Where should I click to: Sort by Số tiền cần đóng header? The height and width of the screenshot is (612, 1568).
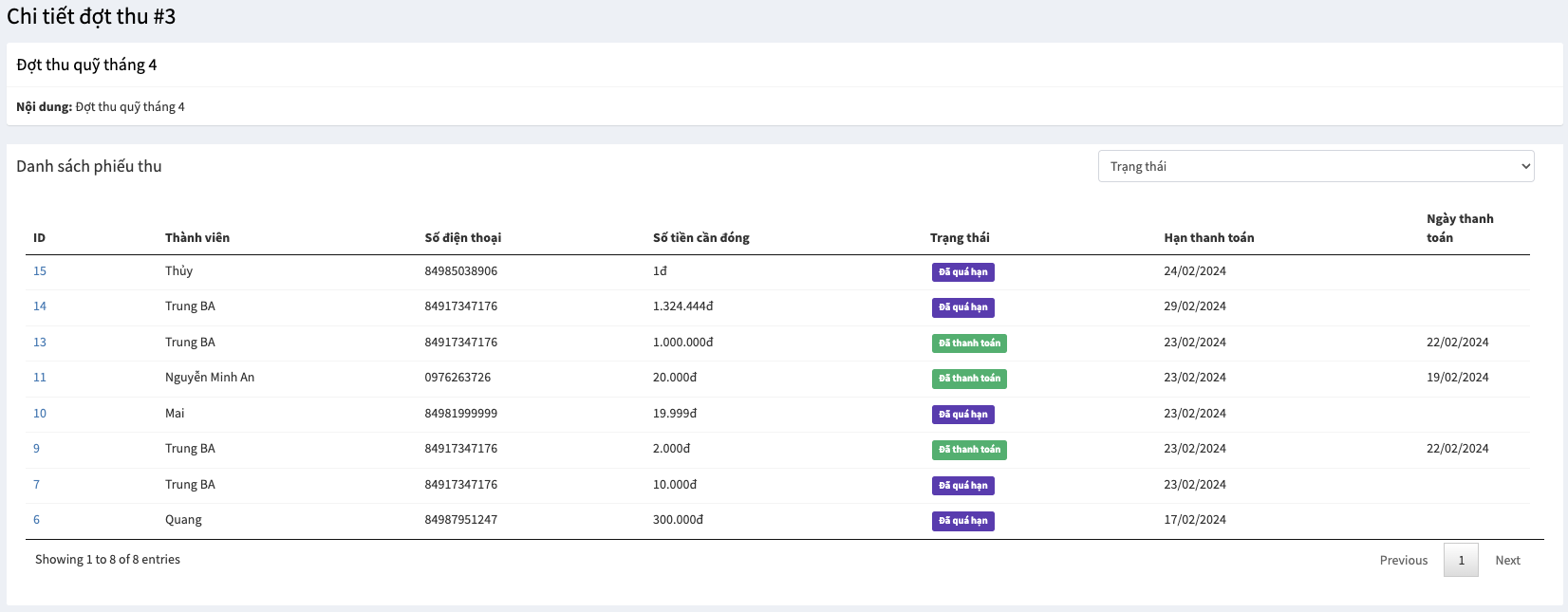pos(700,238)
